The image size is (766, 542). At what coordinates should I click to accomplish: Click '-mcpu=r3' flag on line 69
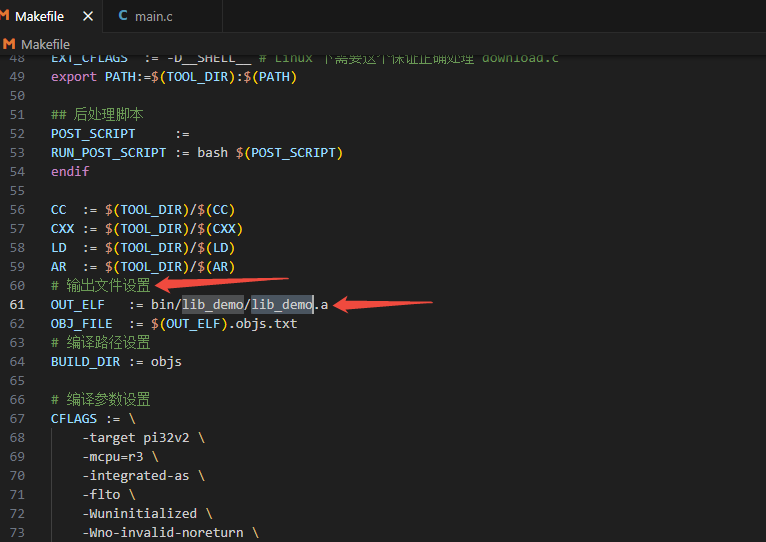pos(113,457)
